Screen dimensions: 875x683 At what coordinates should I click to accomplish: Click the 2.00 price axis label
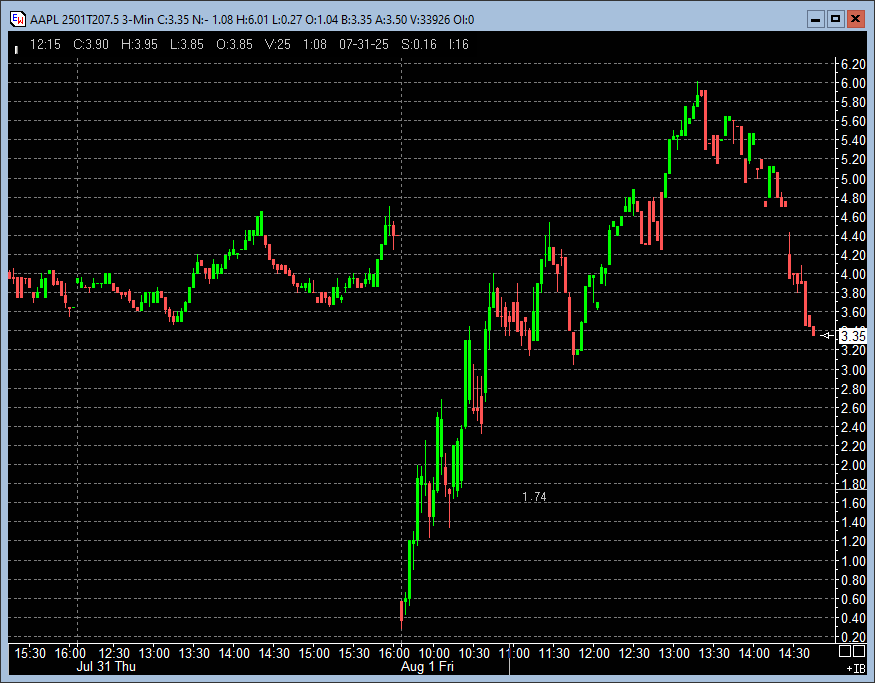click(x=853, y=465)
